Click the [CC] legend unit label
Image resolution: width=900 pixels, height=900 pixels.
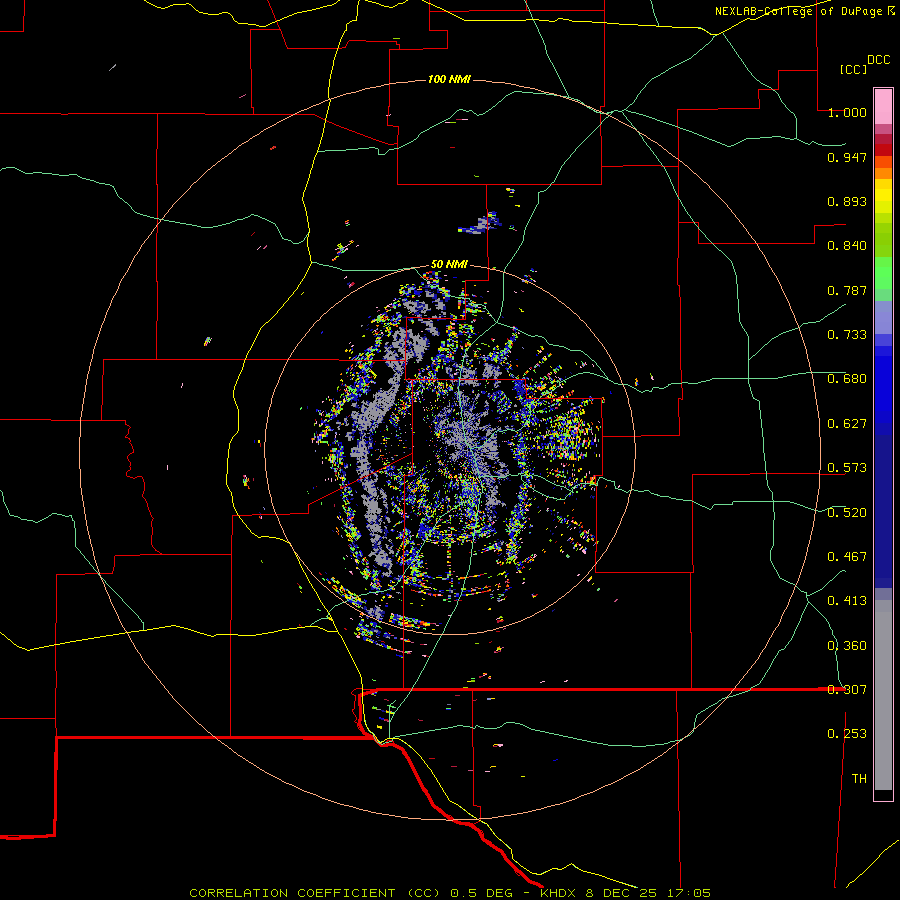[853, 69]
